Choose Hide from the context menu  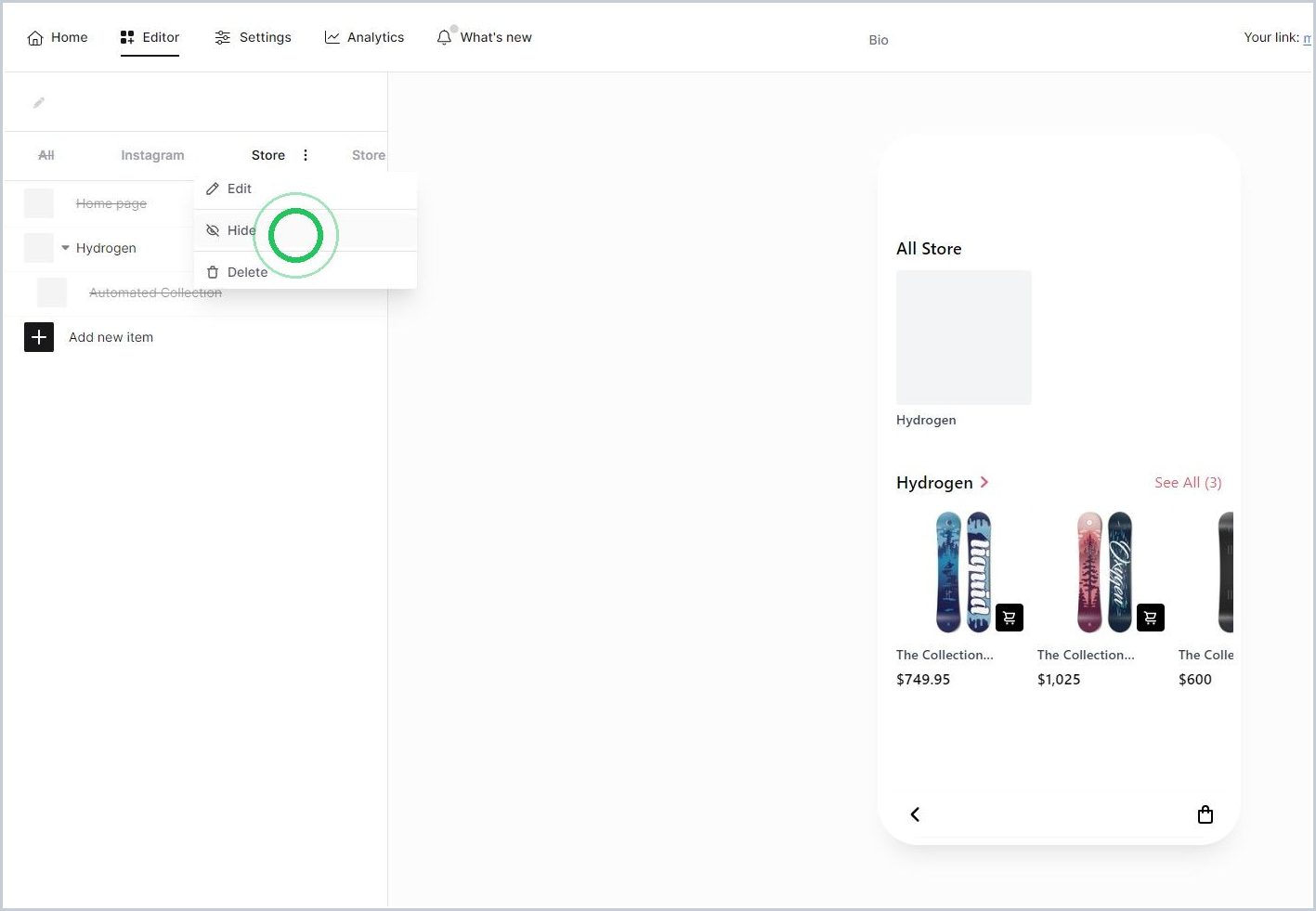tap(306, 230)
